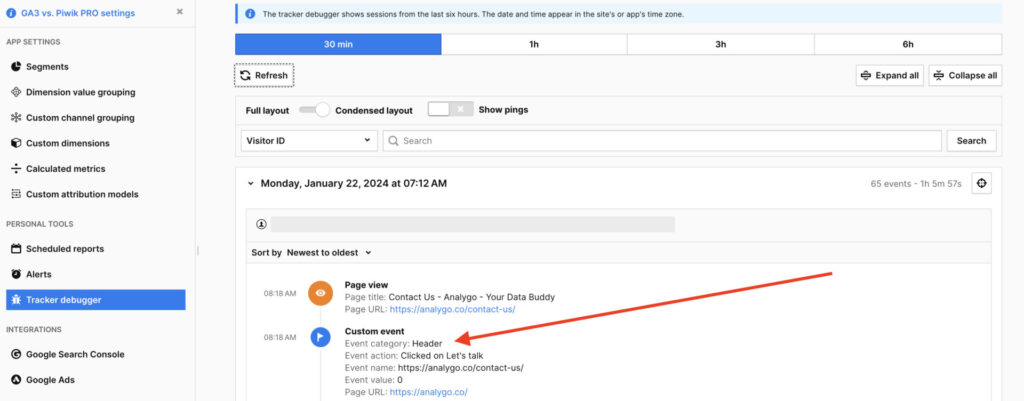This screenshot has height=401, width=1024.
Task: Click the orange Page view eye icon
Action: [x=321, y=293]
